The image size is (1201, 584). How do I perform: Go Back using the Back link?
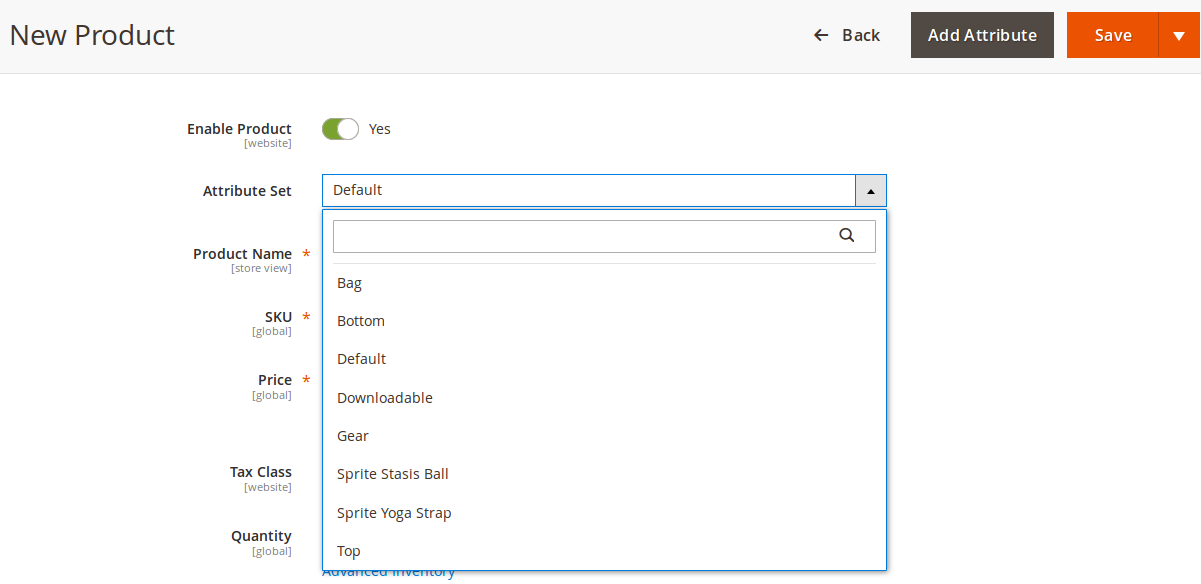(847, 35)
